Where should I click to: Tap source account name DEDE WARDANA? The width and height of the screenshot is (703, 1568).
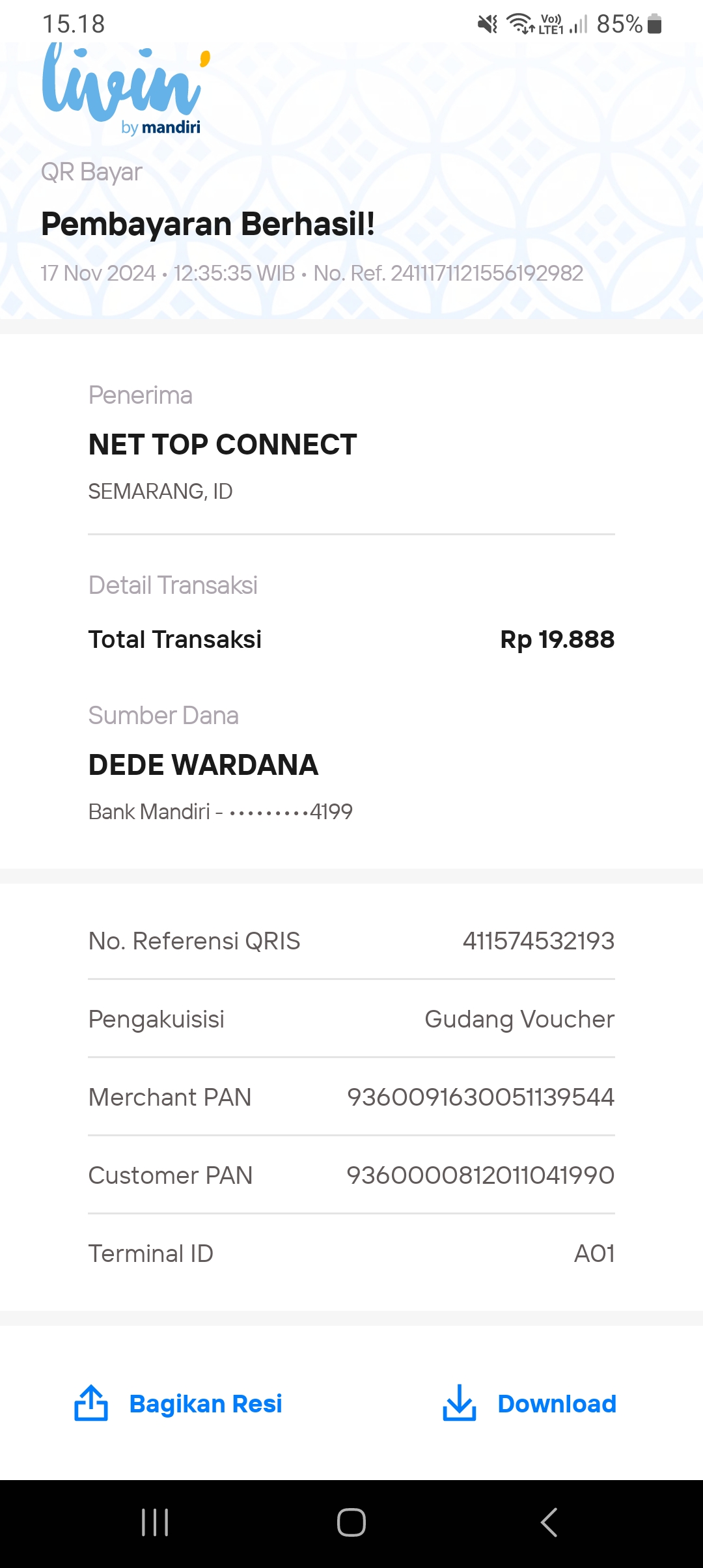(203, 765)
